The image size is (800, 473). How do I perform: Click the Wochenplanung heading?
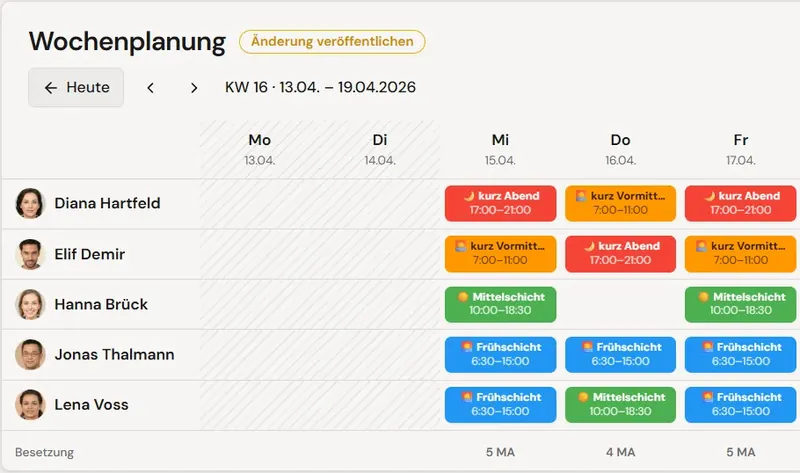point(128,42)
